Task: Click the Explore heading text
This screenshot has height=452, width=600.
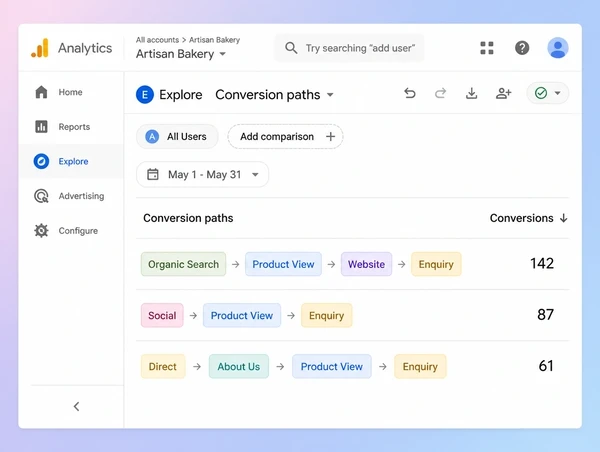Action: click(x=181, y=95)
